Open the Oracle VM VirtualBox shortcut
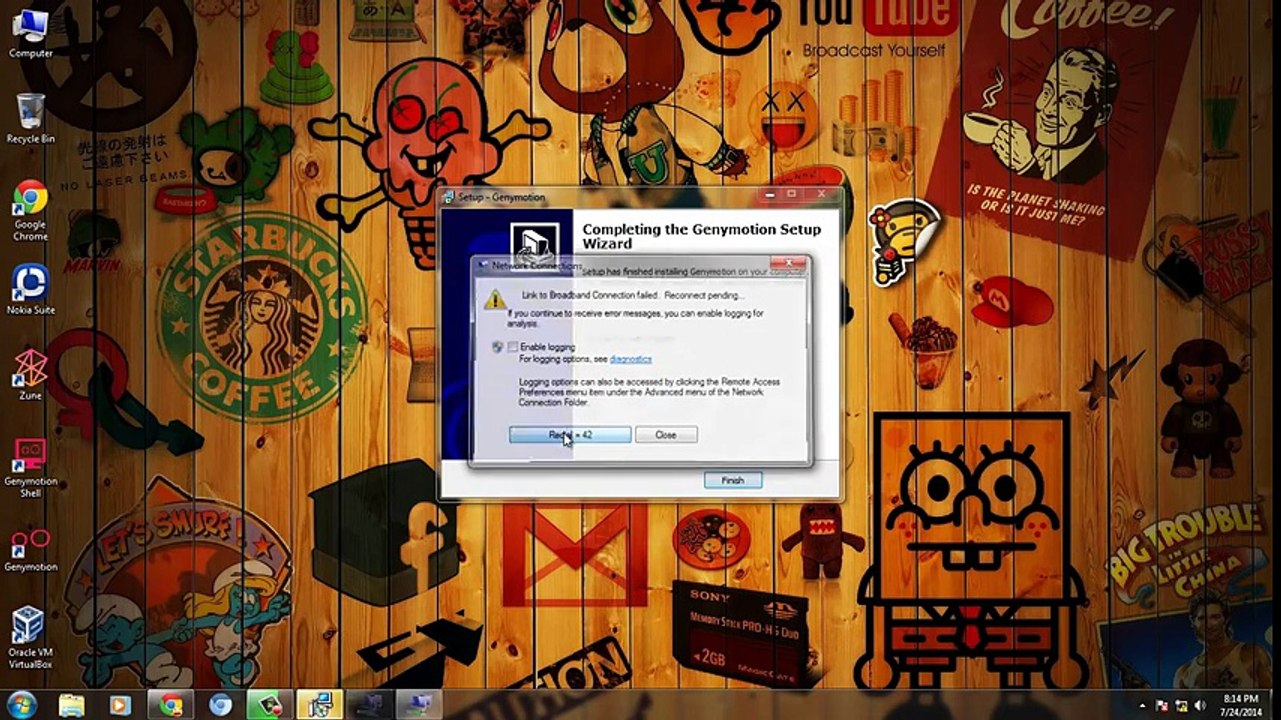This screenshot has height=720, width=1281. [x=30, y=638]
